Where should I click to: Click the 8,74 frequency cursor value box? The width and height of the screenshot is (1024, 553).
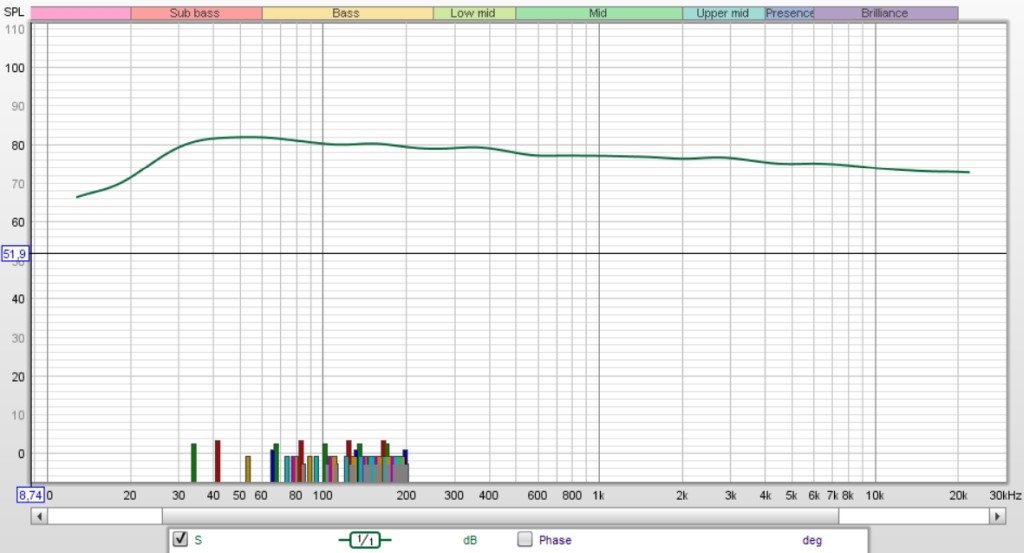point(30,494)
